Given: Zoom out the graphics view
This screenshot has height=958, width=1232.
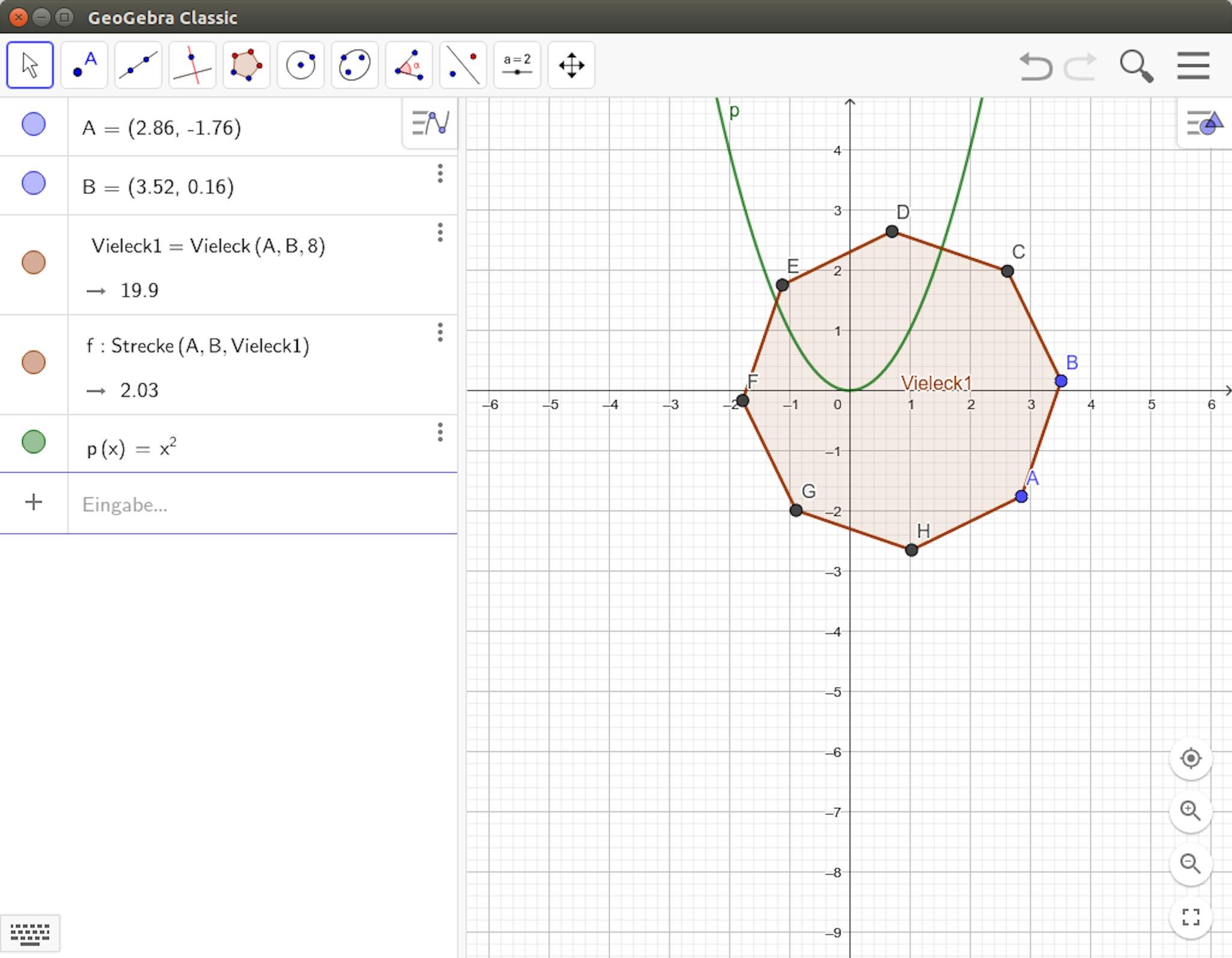Looking at the screenshot, I should click(1191, 864).
